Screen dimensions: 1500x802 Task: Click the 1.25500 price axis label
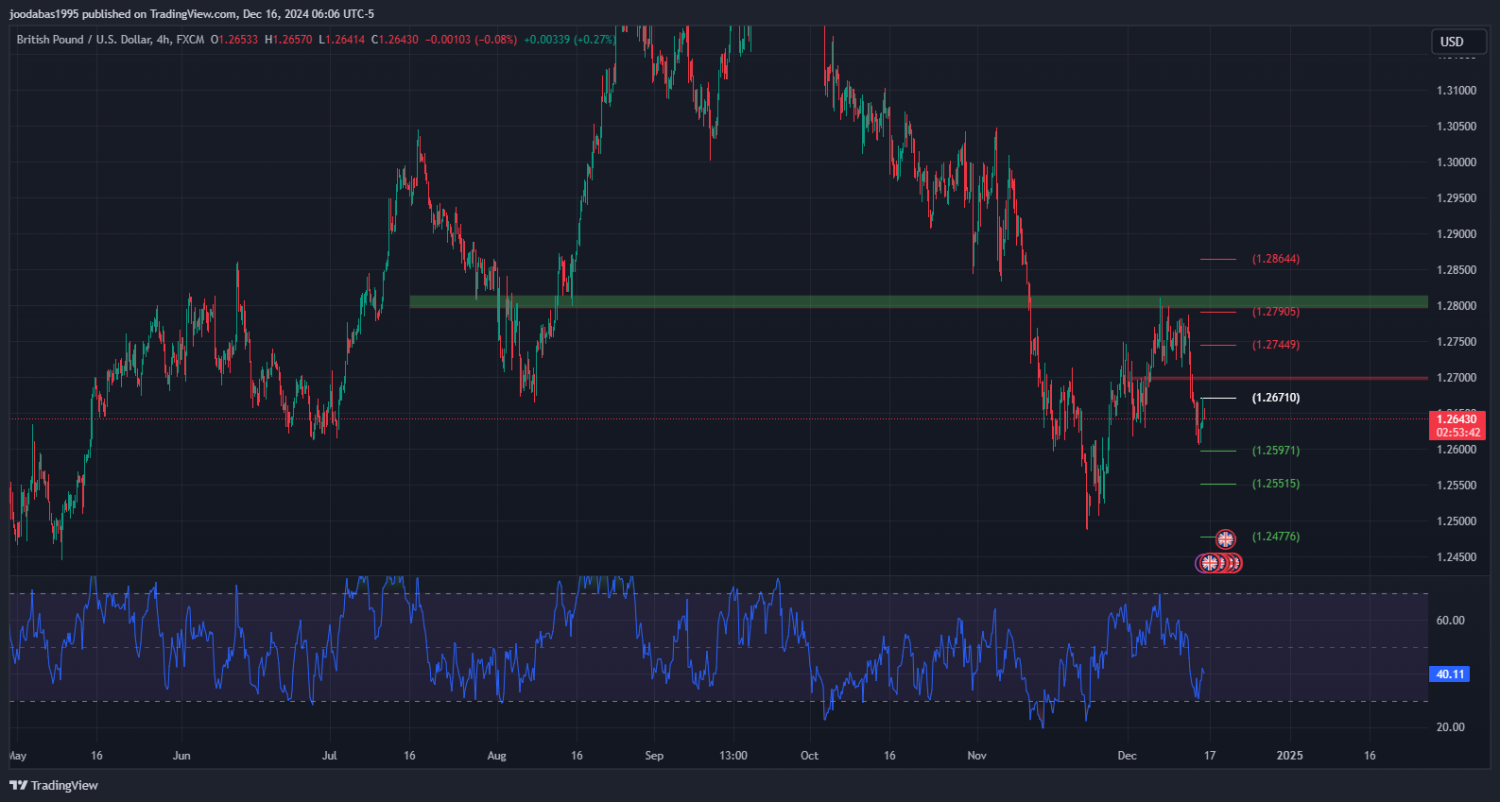pyautogui.click(x=1455, y=486)
